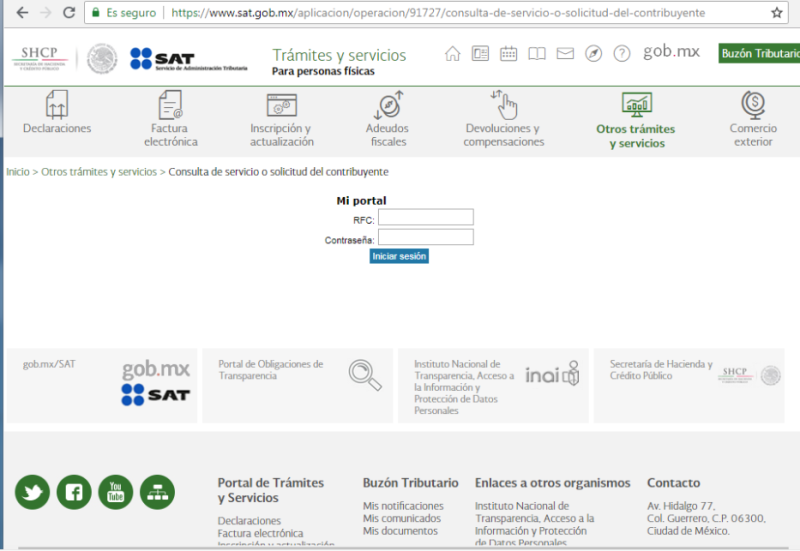Open Secretaría de Hacienda y Crédito Público card
The height and width of the screenshot is (551, 800).
[689, 386]
